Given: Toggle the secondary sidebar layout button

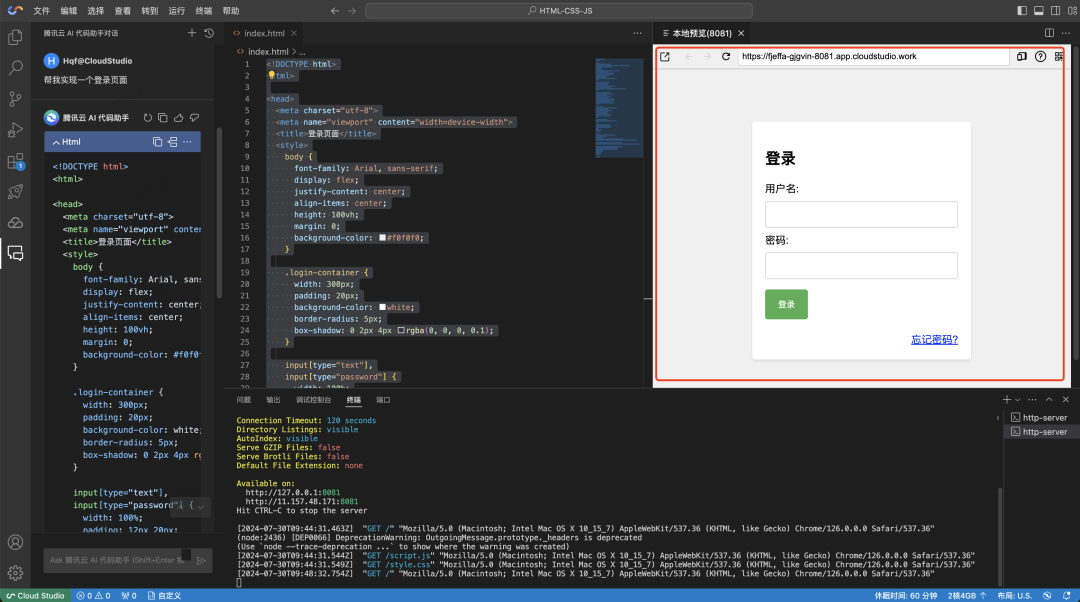Looking at the screenshot, I should click(x=1055, y=10).
